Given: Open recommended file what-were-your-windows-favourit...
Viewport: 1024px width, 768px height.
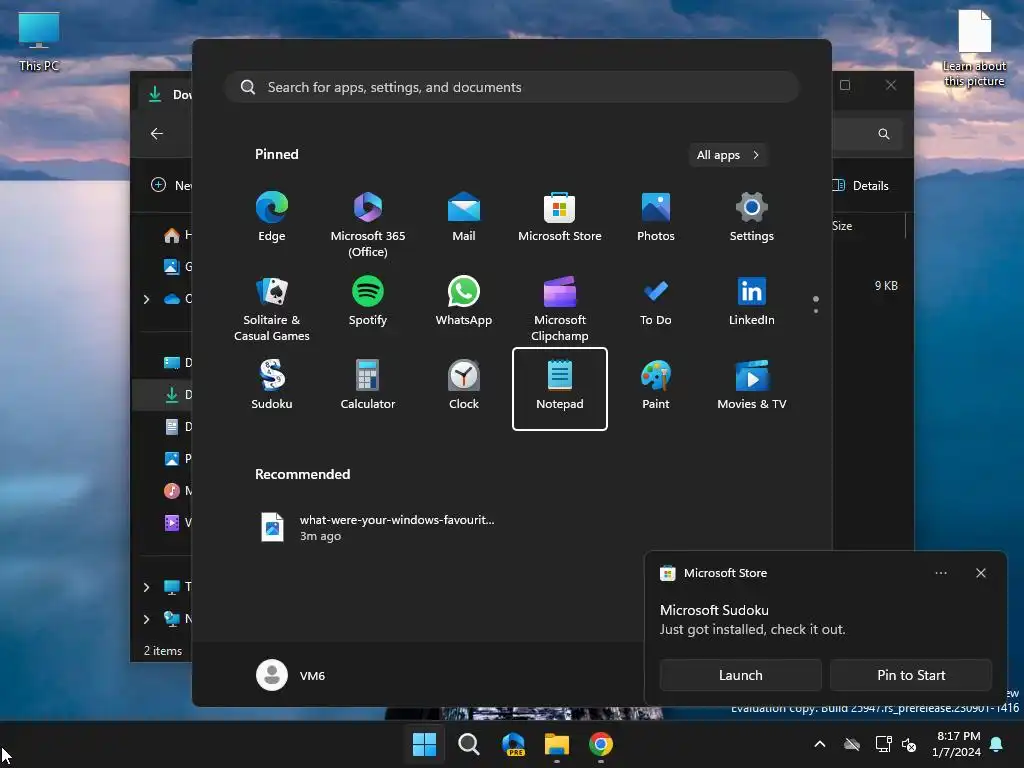Looking at the screenshot, I should pyautogui.click(x=377, y=528).
